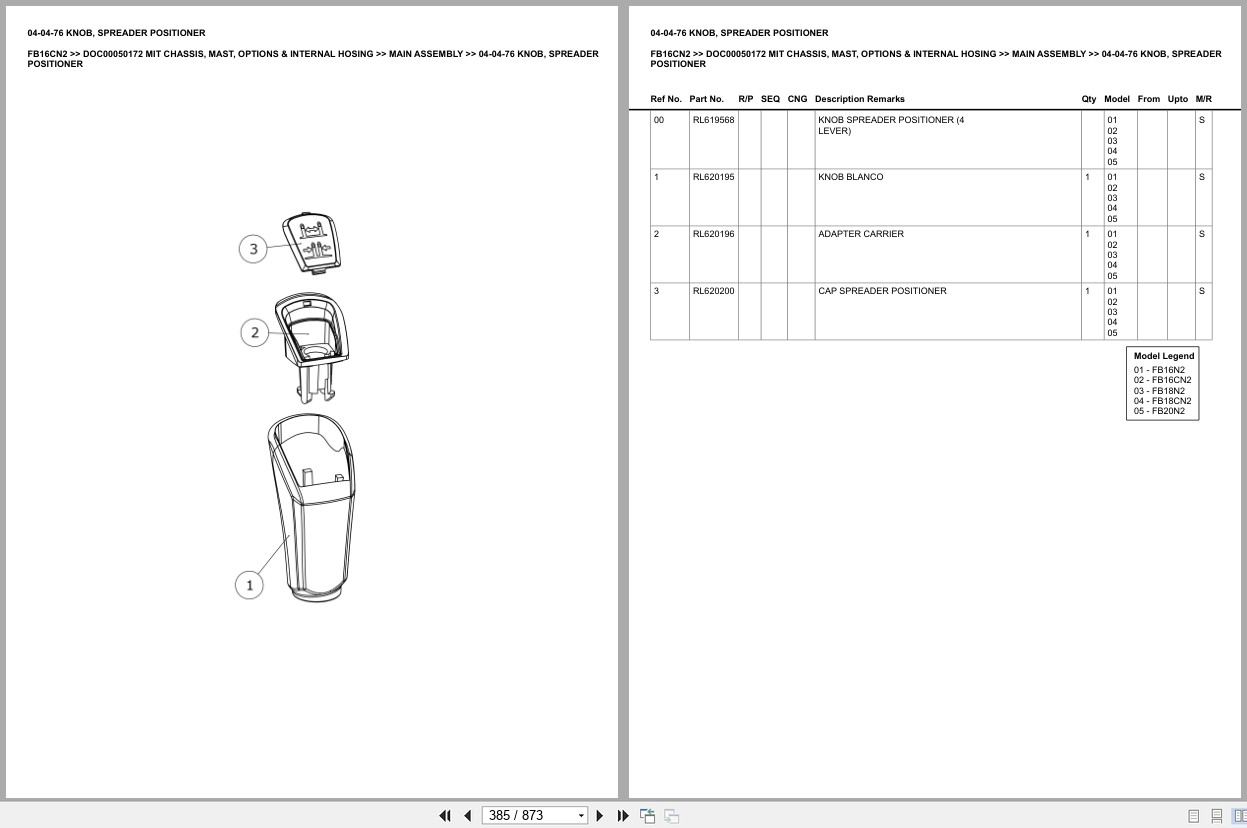
Task: Select part number RL620196
Action: 713,234
